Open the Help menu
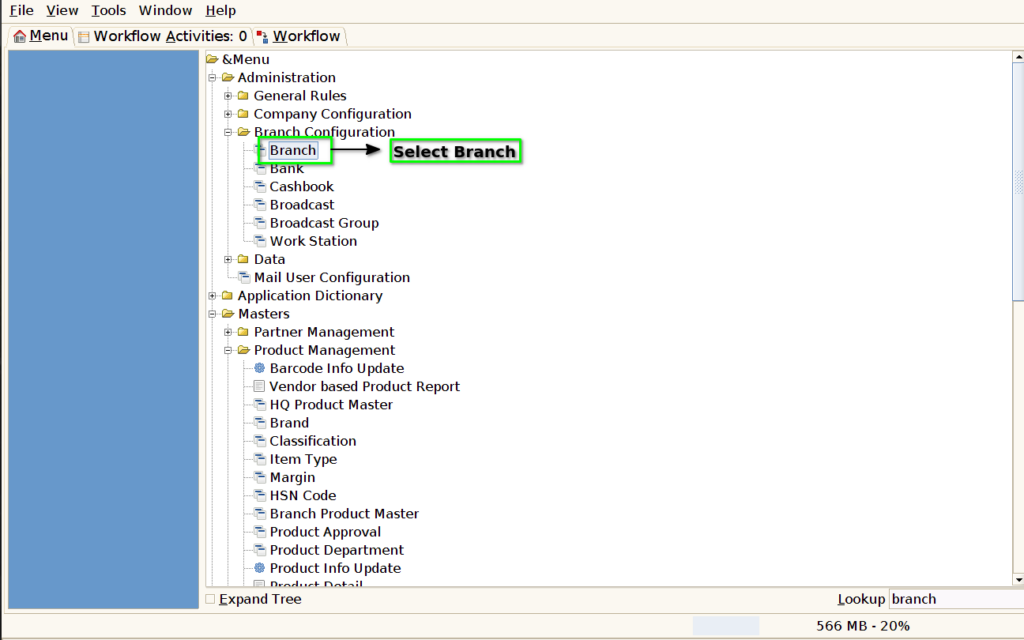 221,10
